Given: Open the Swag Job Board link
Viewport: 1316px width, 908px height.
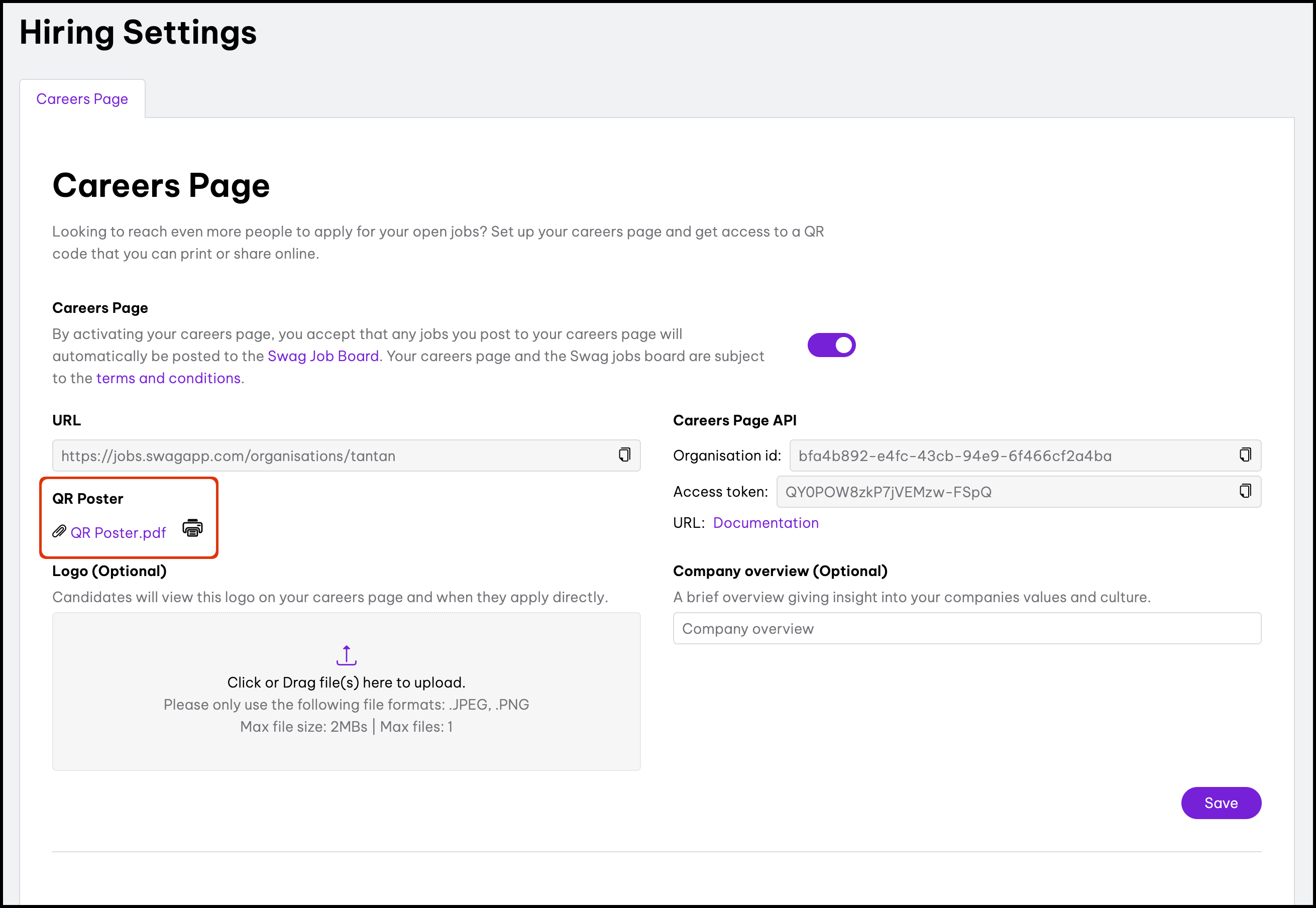Looking at the screenshot, I should pos(322,356).
